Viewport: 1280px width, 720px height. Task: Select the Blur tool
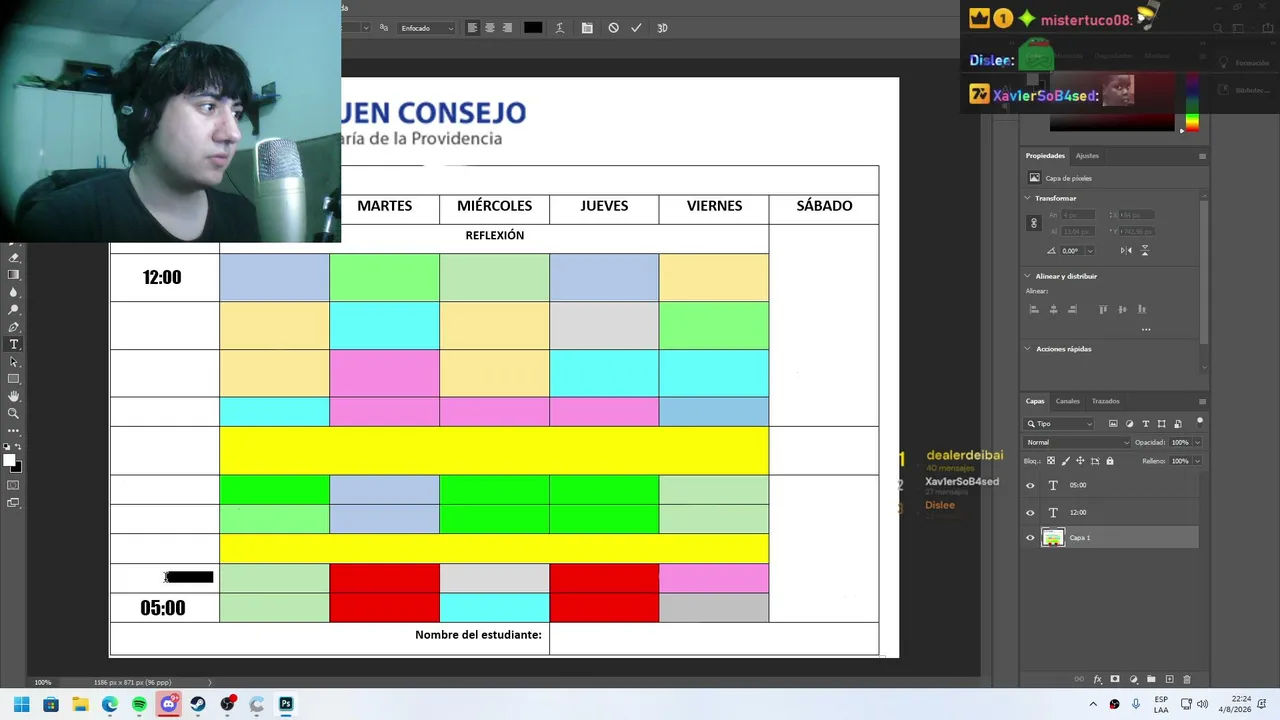14,292
